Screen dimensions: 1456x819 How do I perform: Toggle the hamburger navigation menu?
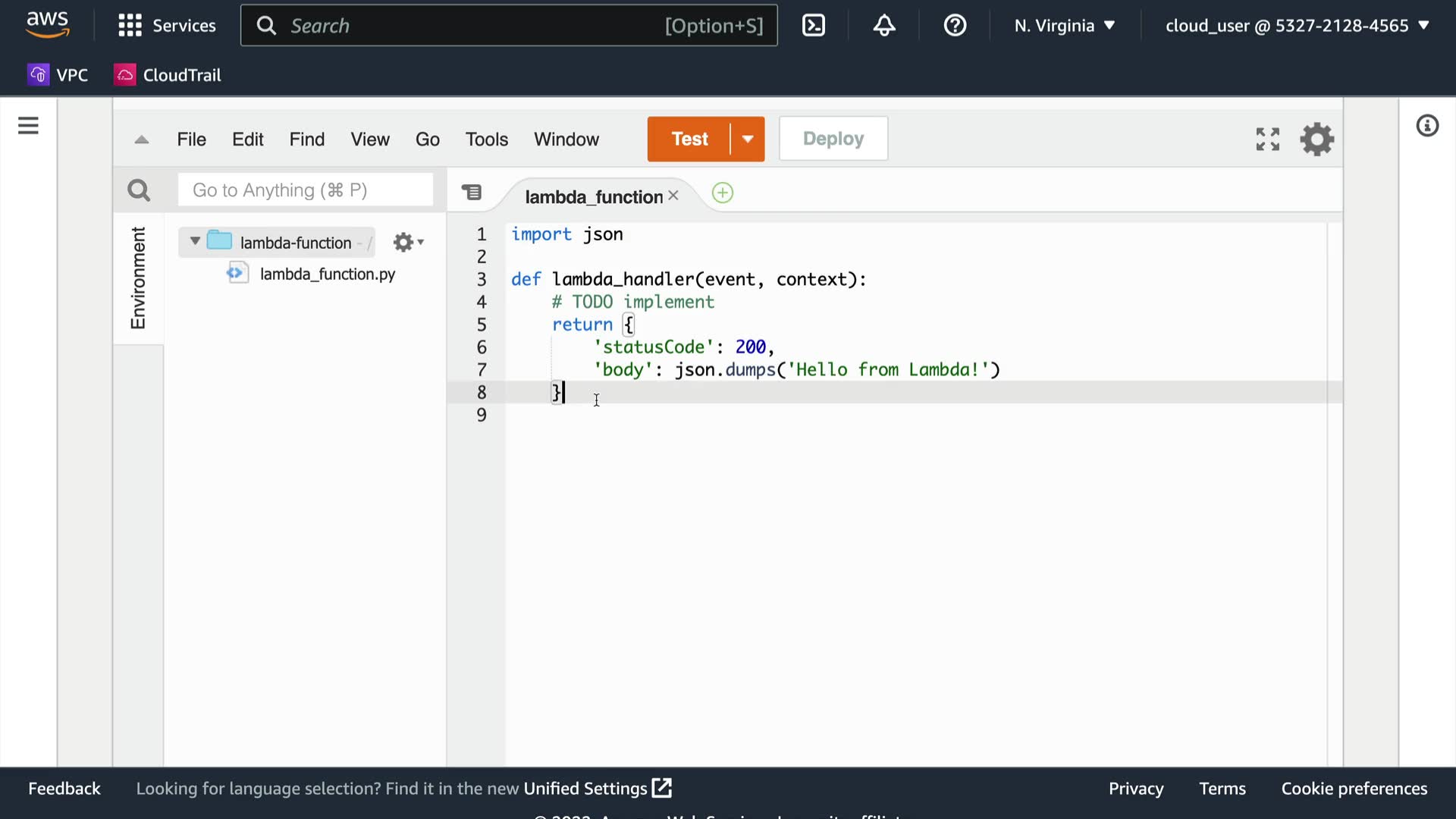point(28,126)
